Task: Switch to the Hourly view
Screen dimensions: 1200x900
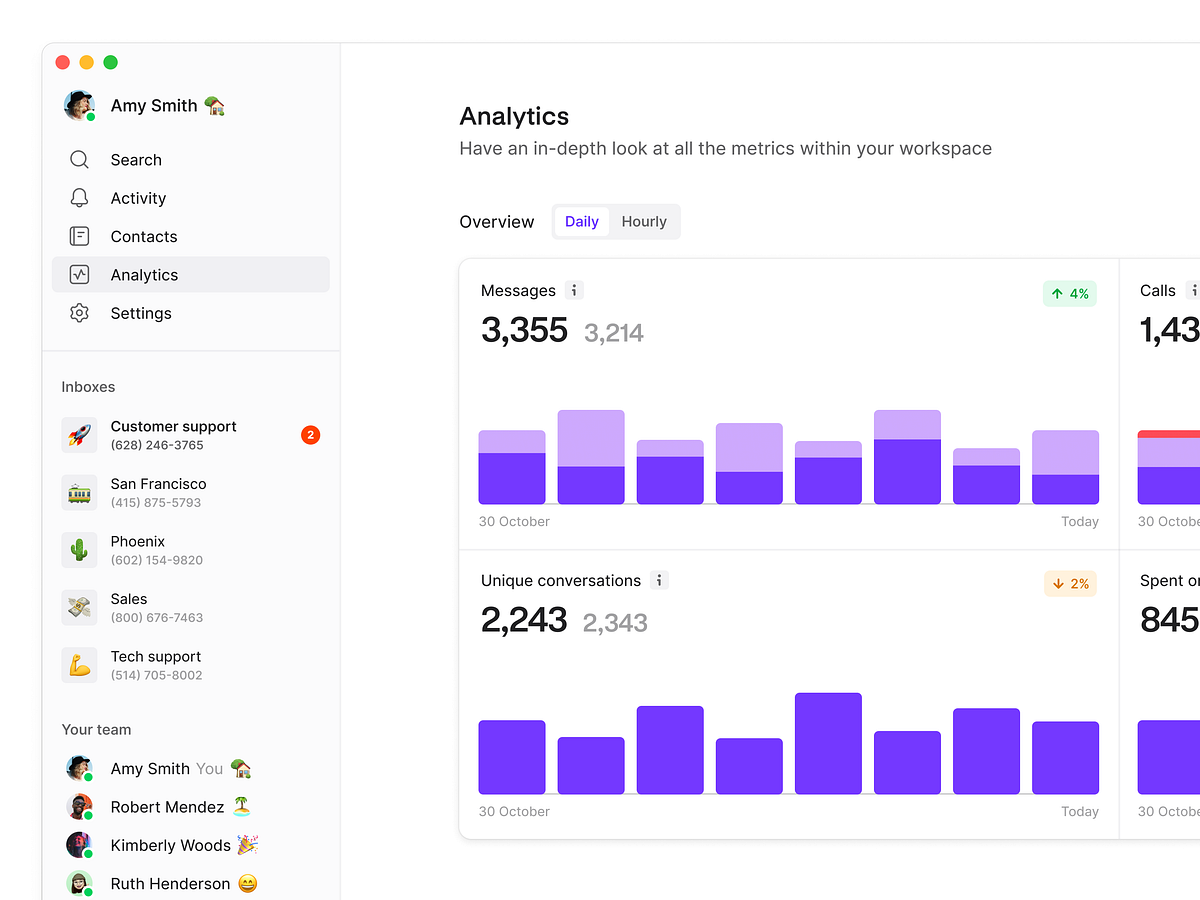Action: pyautogui.click(x=644, y=221)
